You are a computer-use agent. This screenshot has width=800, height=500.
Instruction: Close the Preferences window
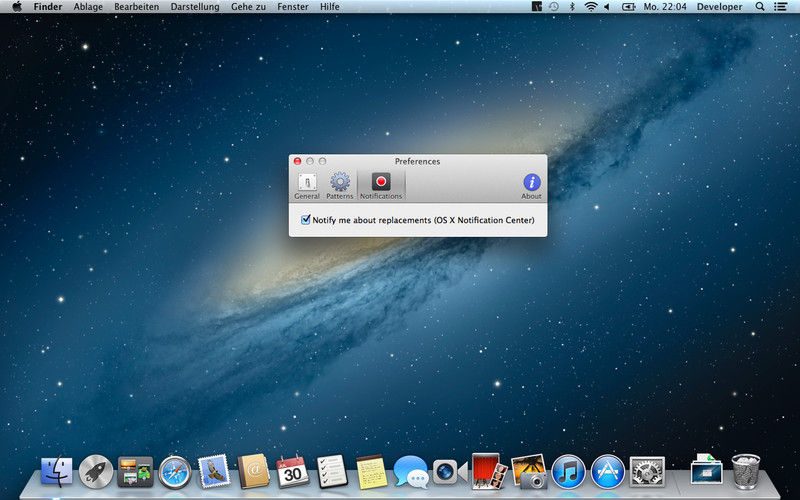coord(297,161)
